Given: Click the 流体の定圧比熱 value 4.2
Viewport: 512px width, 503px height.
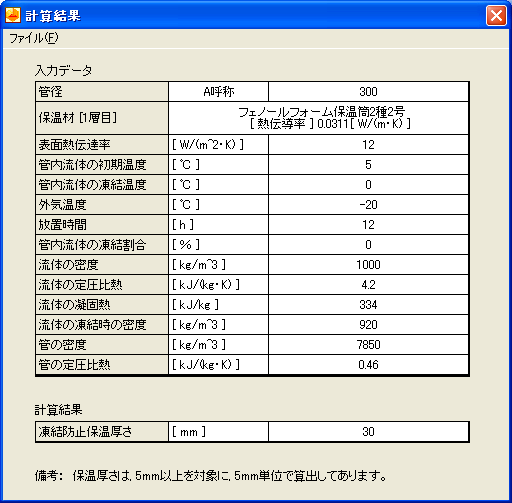Looking at the screenshot, I should [x=368, y=285].
